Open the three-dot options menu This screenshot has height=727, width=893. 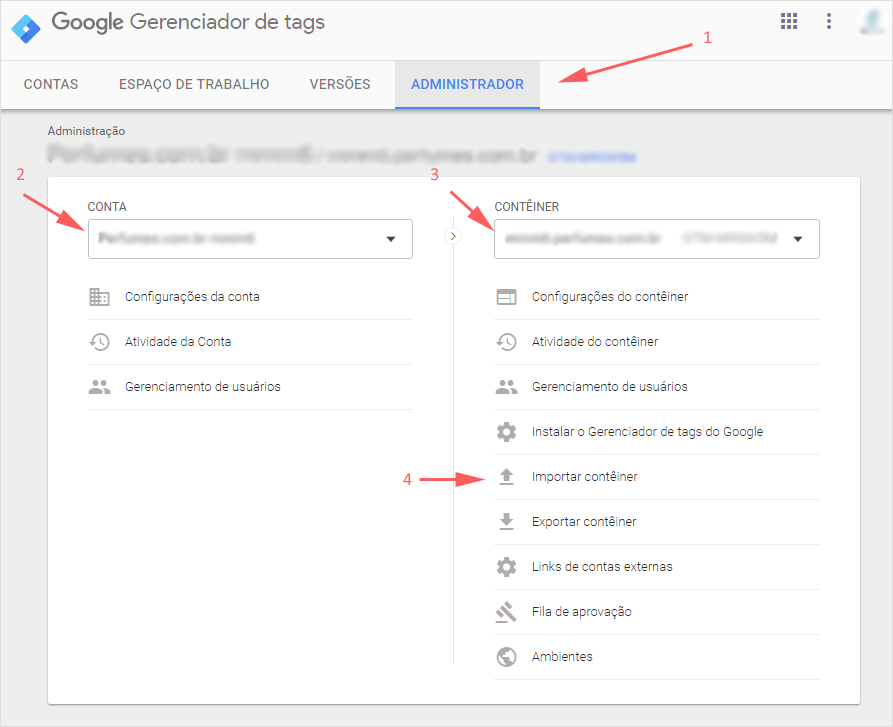click(x=829, y=21)
